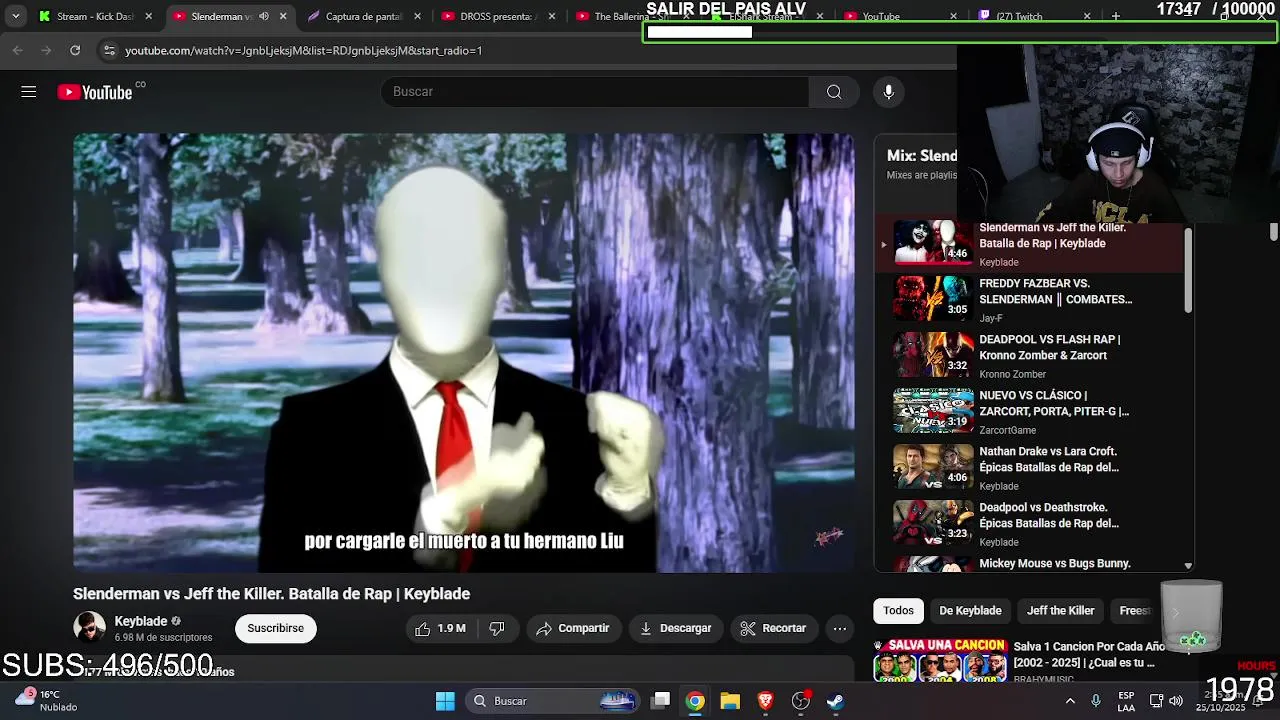Screen dimensions: 1280x720
Task: Click taskbar Buscar search box
Action: click(x=553, y=701)
